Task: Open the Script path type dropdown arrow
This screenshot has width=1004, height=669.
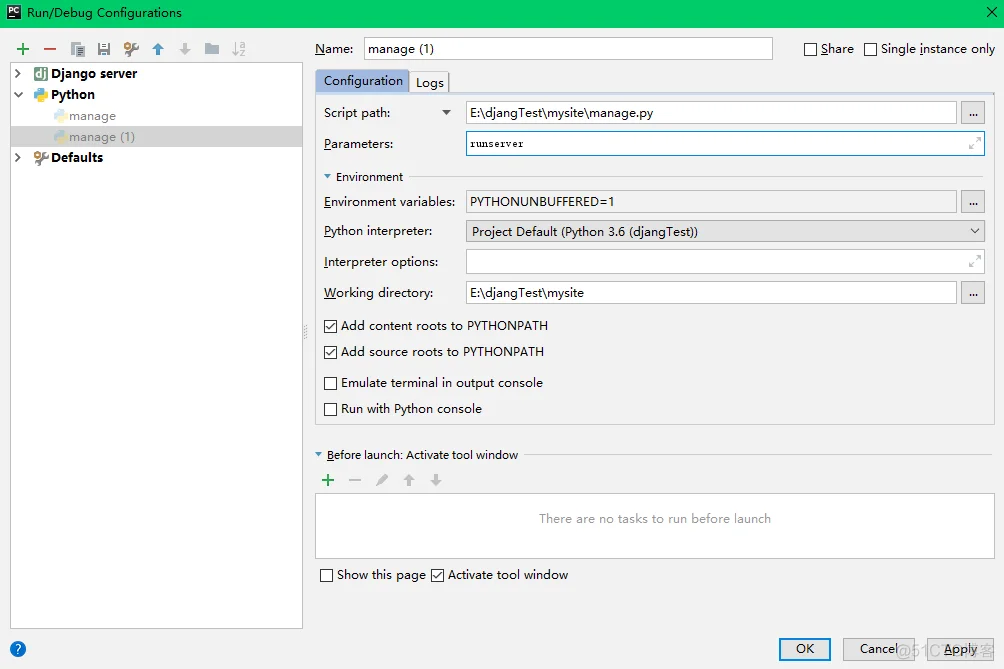Action: click(x=446, y=113)
